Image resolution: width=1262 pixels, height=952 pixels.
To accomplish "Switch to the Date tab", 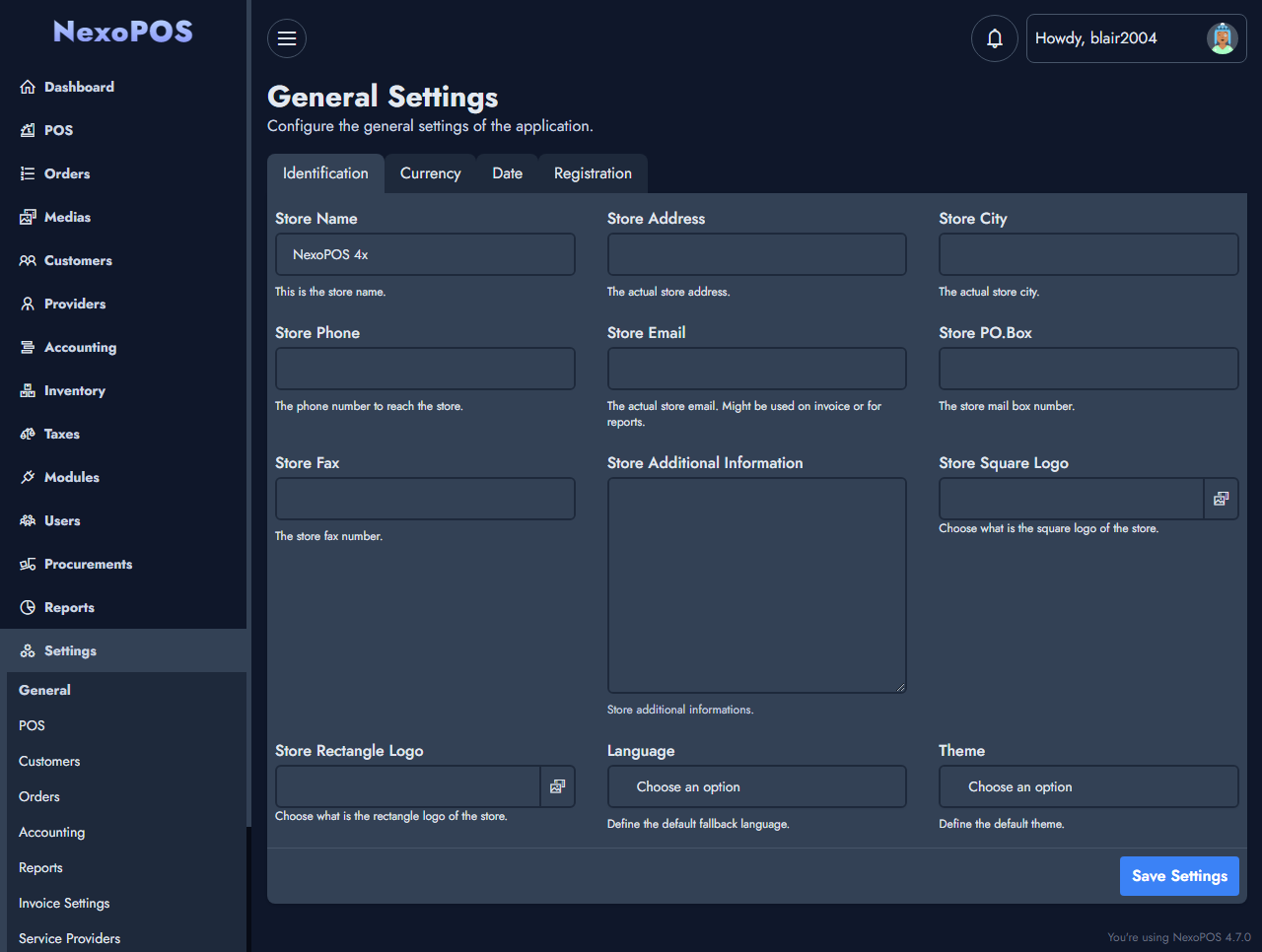I will [x=508, y=173].
